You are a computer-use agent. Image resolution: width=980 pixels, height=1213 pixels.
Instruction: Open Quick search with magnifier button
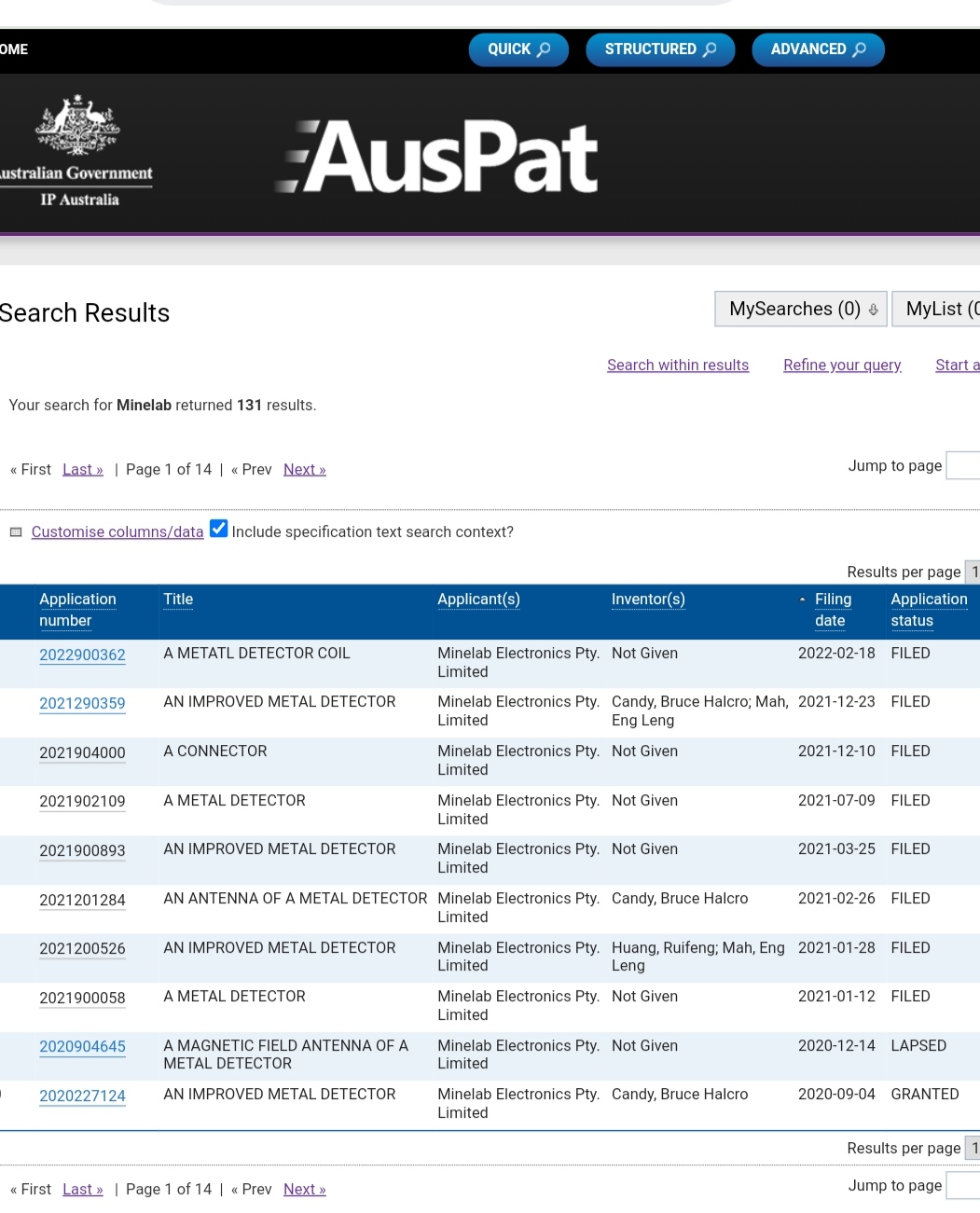click(x=518, y=49)
